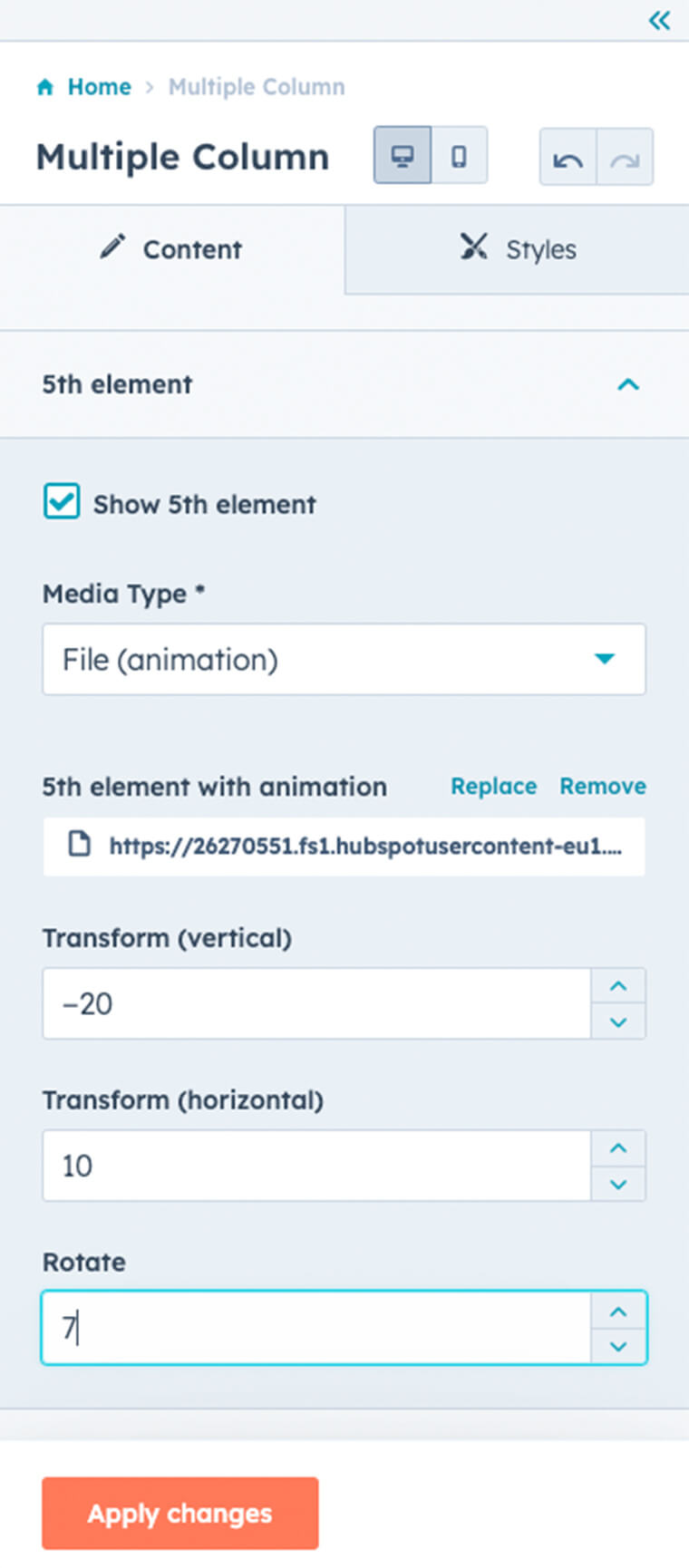
Task: Click Apply changes button
Action: point(180,1513)
